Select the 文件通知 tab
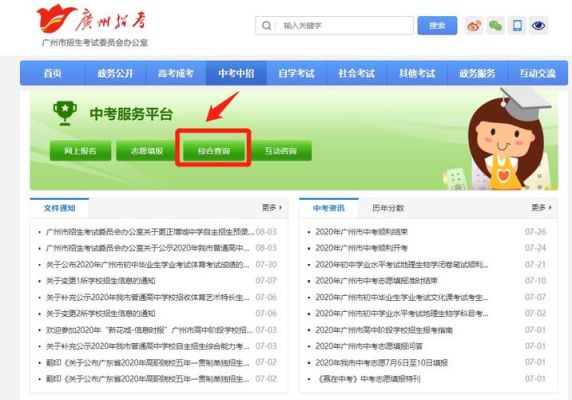 (59, 208)
